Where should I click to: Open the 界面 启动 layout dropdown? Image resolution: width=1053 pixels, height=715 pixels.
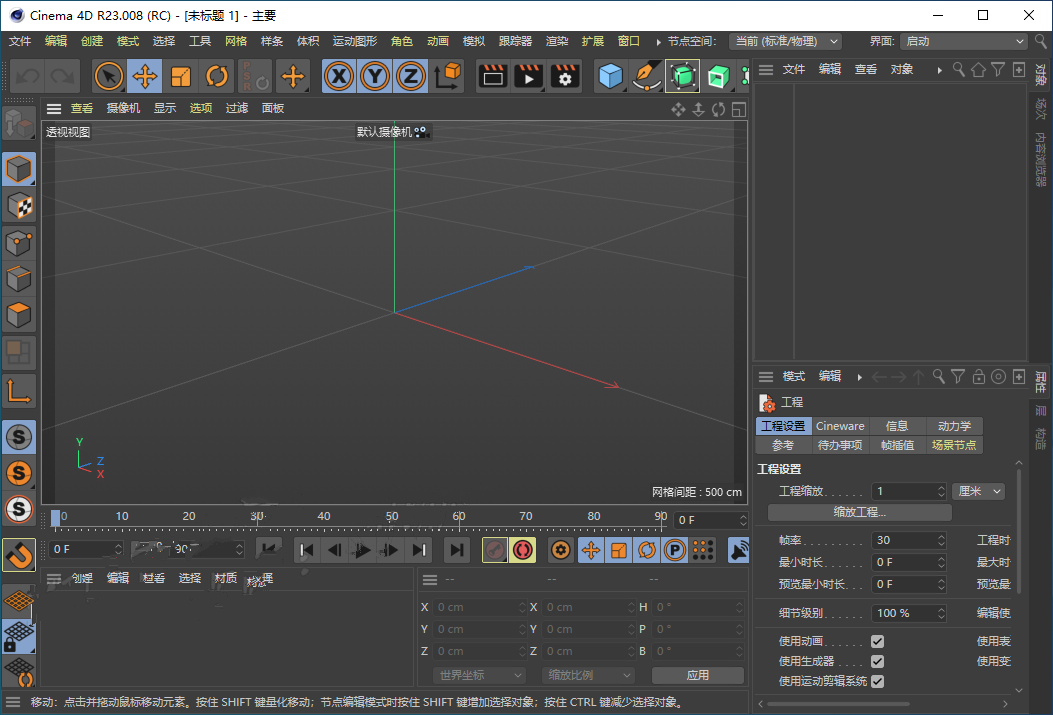[964, 42]
